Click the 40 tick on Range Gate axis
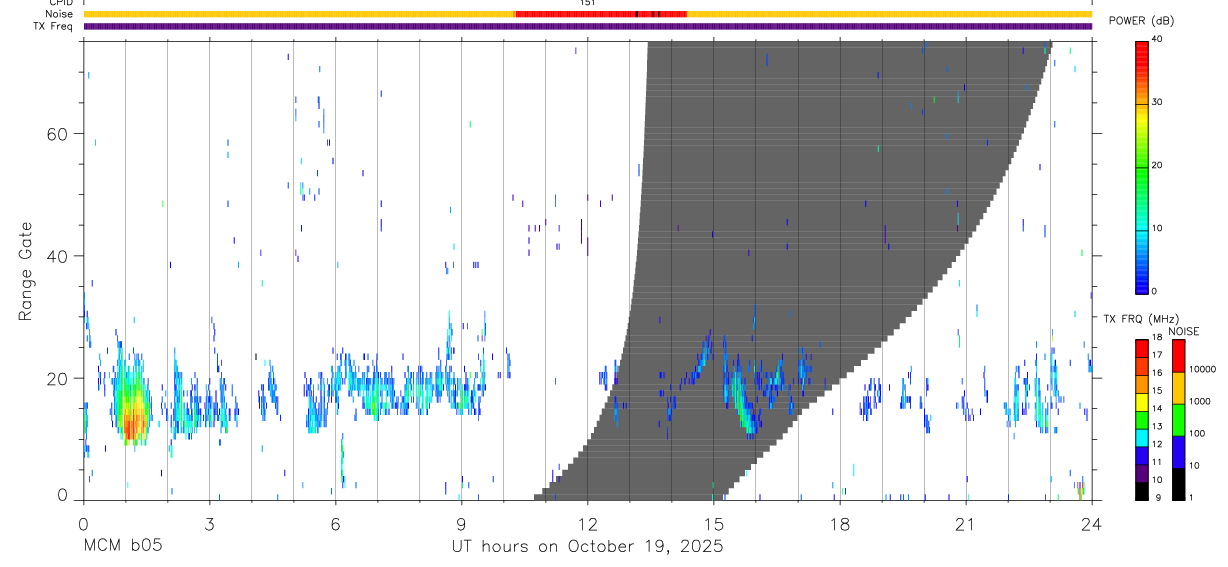 pyautogui.click(x=56, y=256)
